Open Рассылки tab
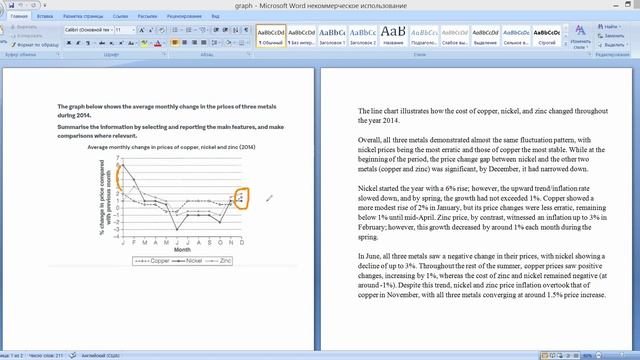 (147, 16)
